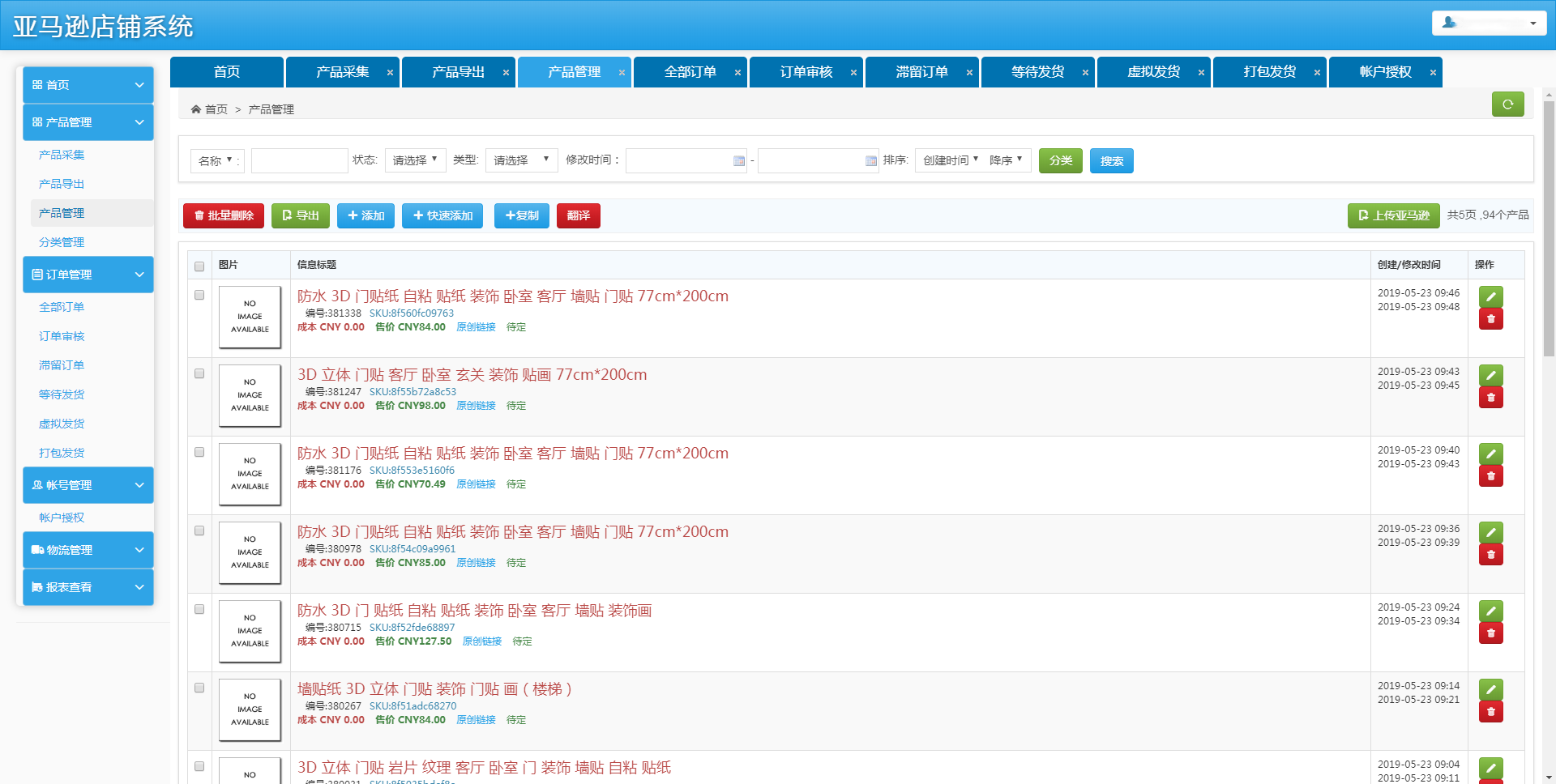Click thumbnail of product 381176

tap(250, 474)
